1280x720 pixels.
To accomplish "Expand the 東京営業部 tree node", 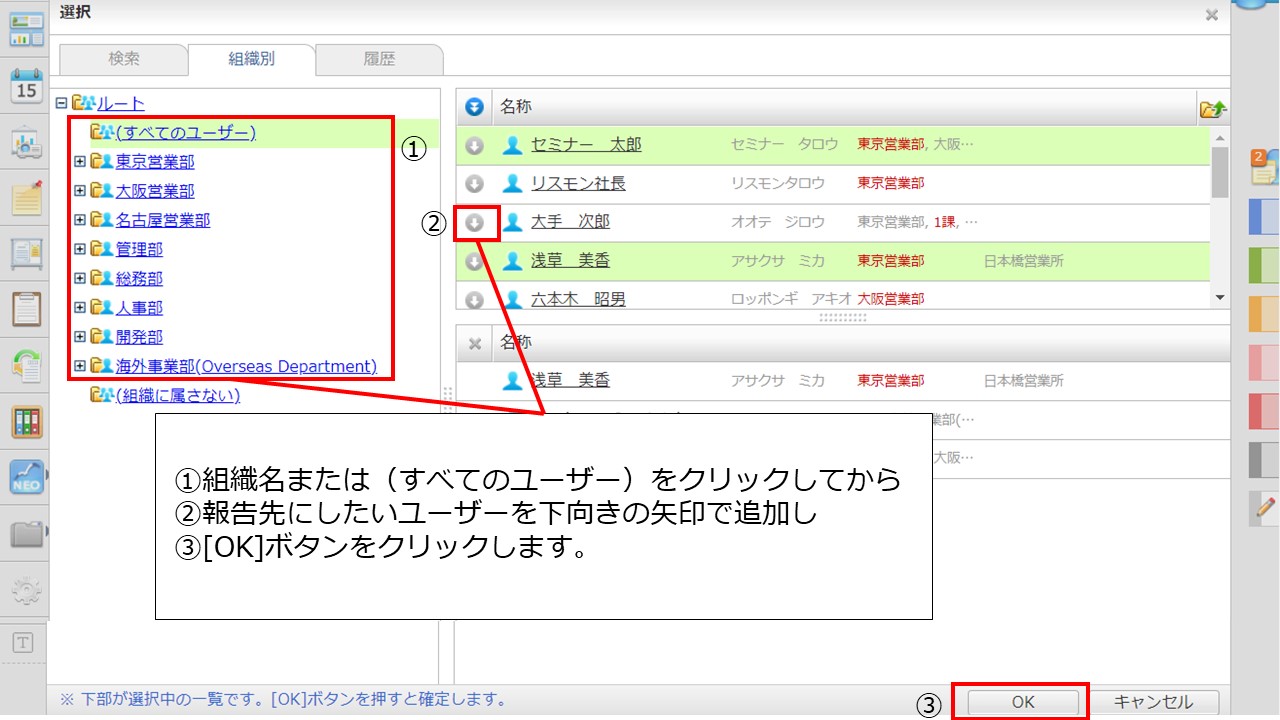I will coord(80,162).
